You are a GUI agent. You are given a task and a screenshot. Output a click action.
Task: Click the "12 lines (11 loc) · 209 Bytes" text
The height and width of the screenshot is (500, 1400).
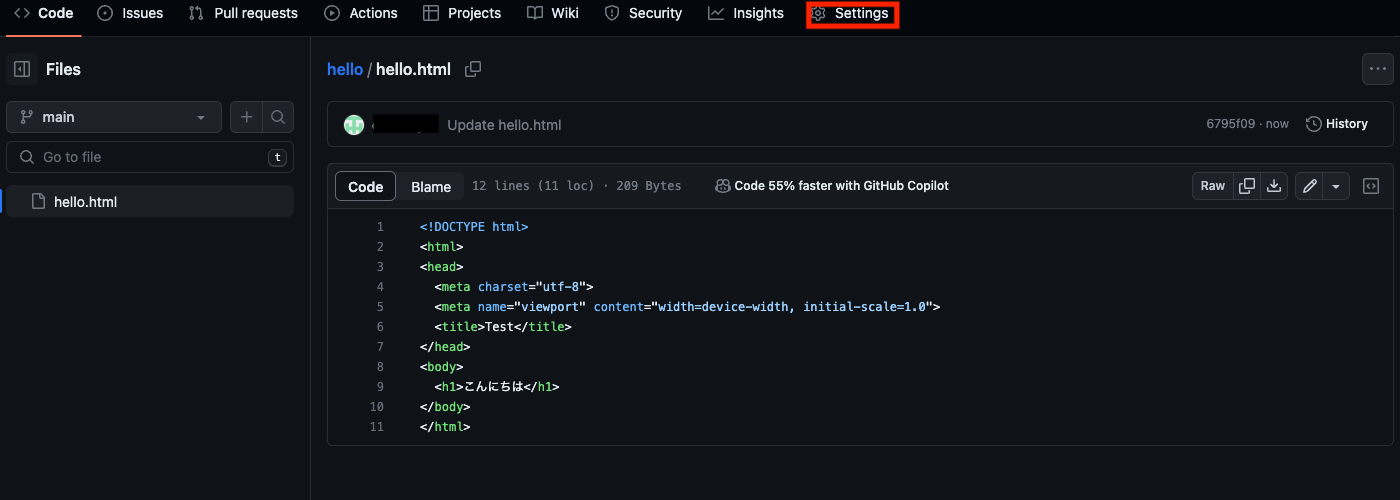[576, 186]
